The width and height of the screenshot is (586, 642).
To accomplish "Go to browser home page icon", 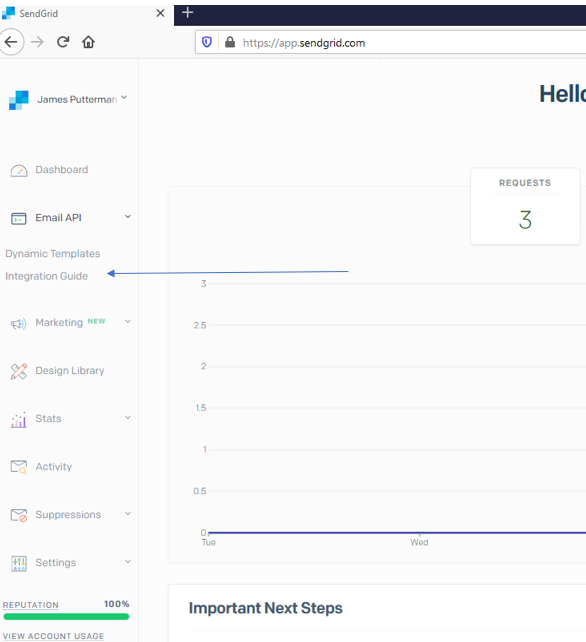I will click(x=88, y=42).
